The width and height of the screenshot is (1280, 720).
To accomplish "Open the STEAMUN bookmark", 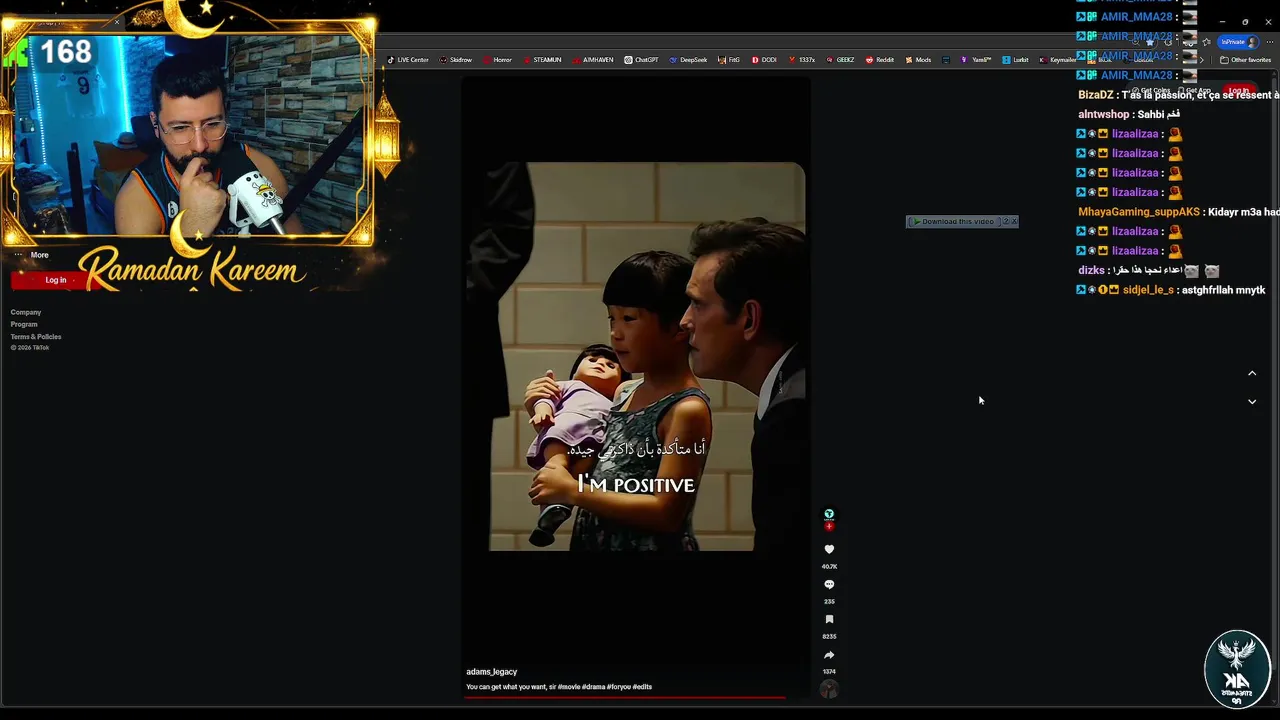I will point(543,60).
